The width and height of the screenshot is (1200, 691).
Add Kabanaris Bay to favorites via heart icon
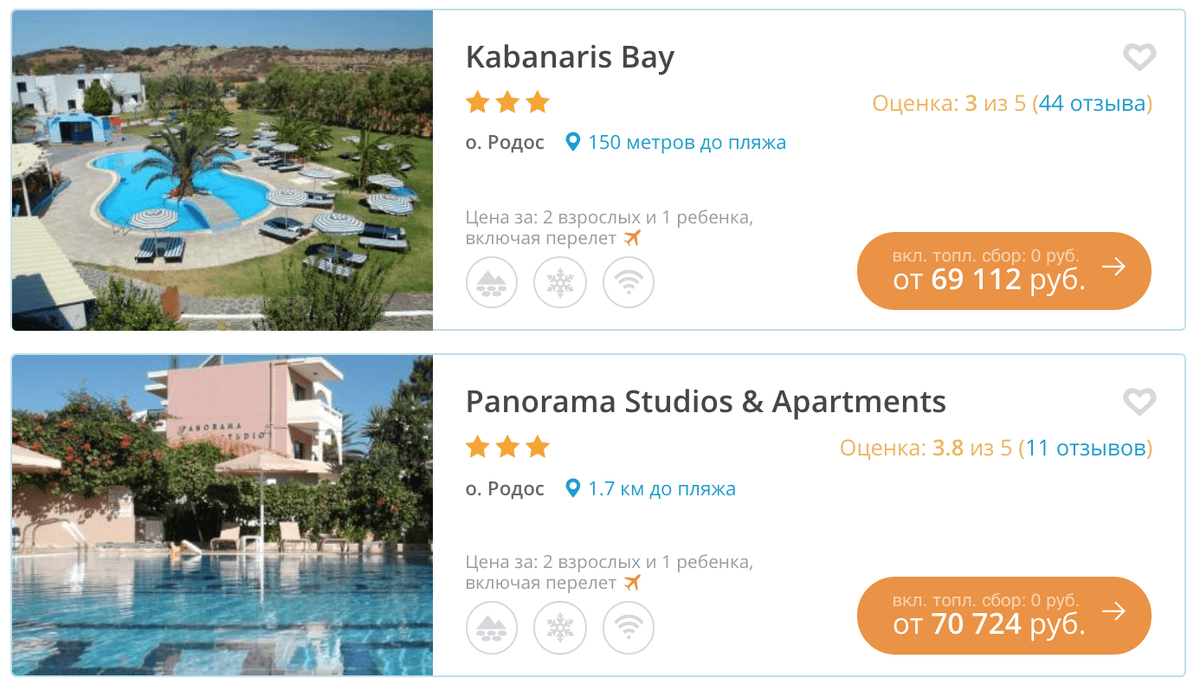(1139, 58)
